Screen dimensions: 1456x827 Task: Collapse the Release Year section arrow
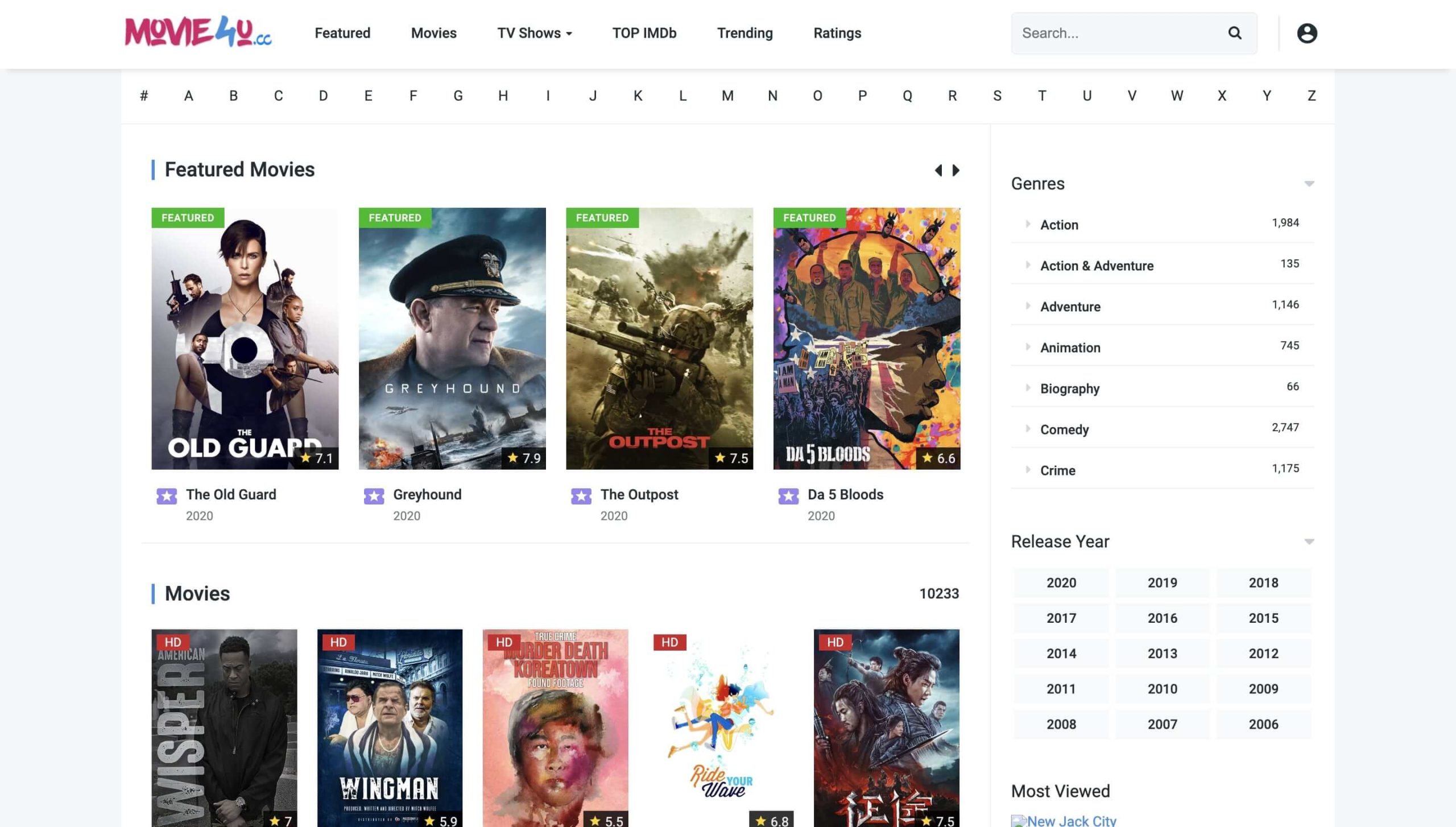tap(1309, 541)
